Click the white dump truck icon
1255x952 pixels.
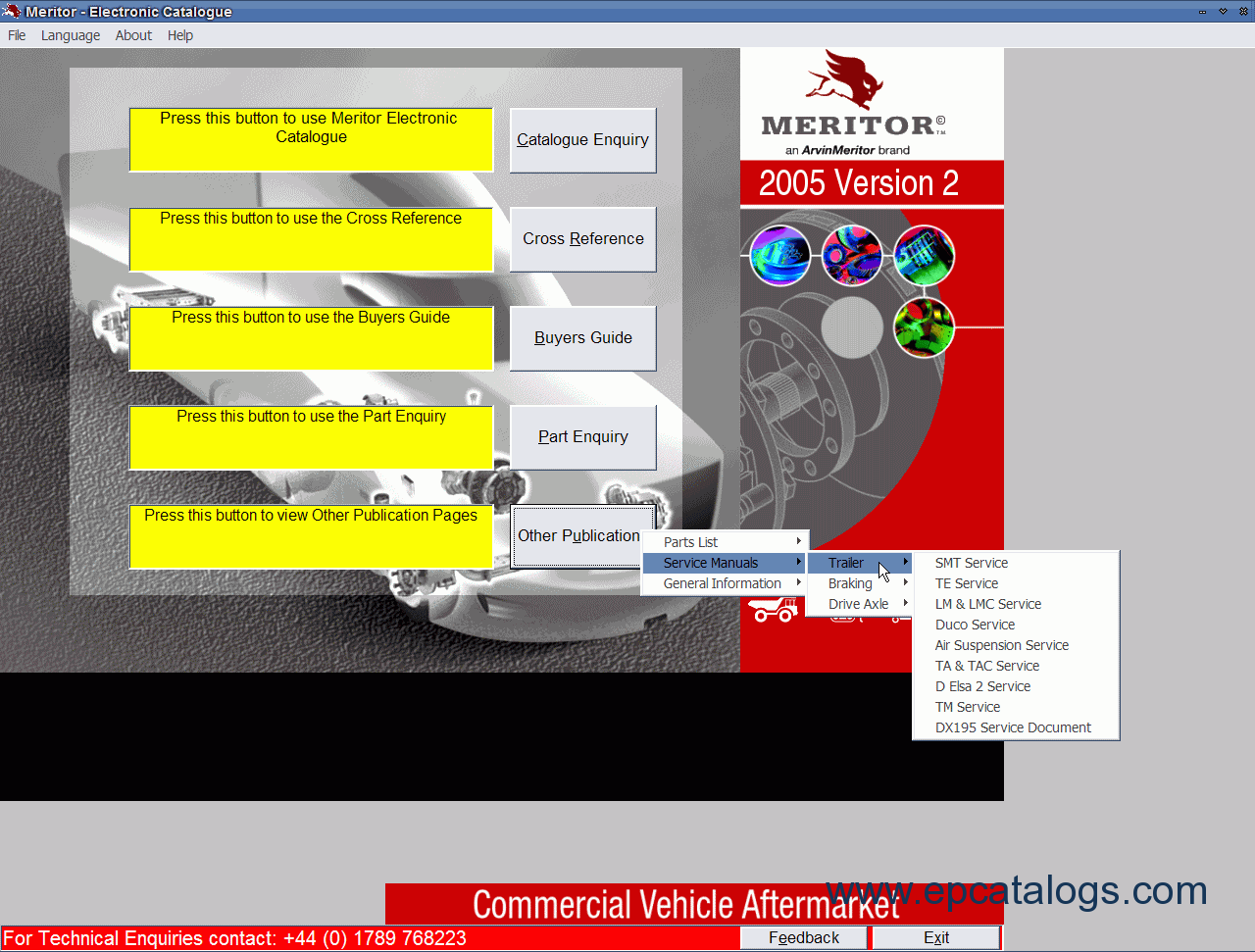774,610
